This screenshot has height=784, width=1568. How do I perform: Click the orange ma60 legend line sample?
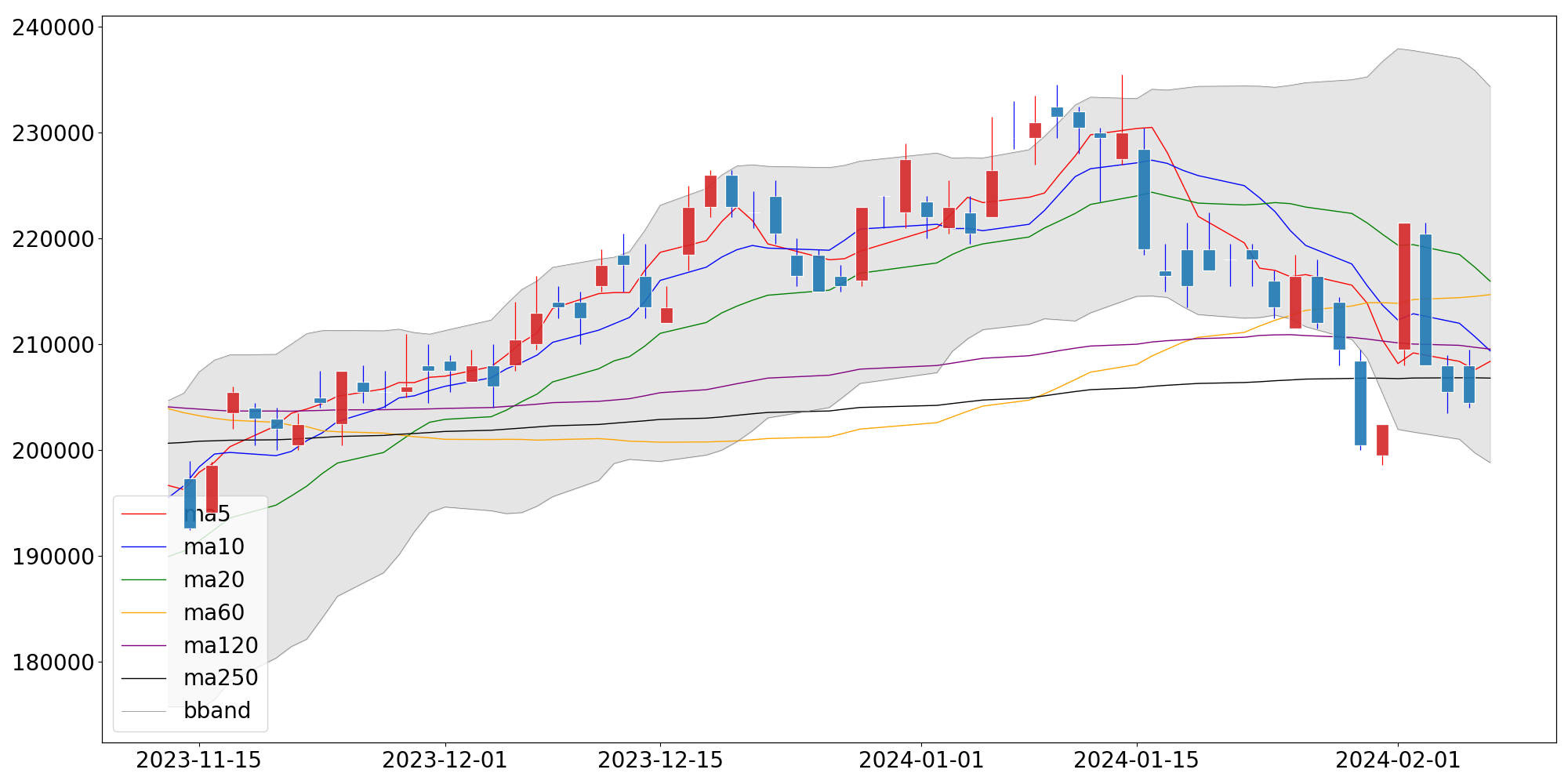(144, 613)
